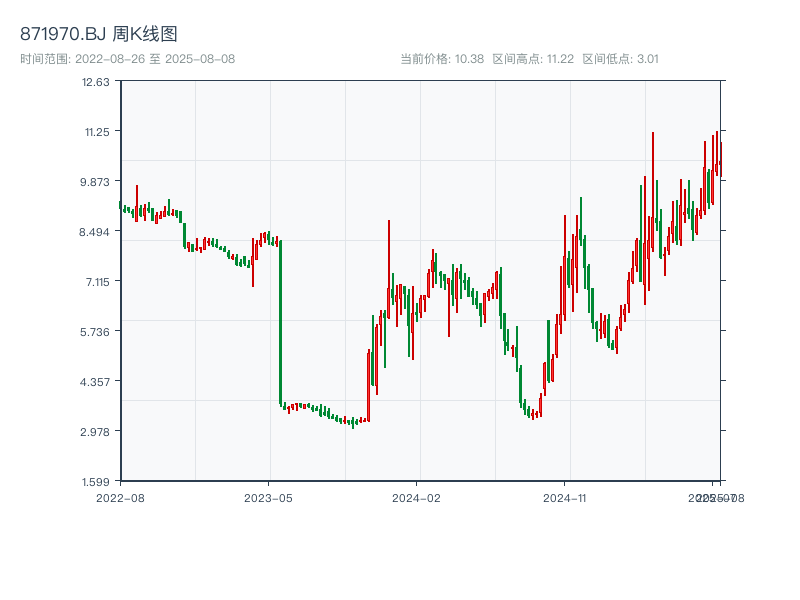Click the 11.25 price axis label
The image size is (800, 600).
point(96,132)
